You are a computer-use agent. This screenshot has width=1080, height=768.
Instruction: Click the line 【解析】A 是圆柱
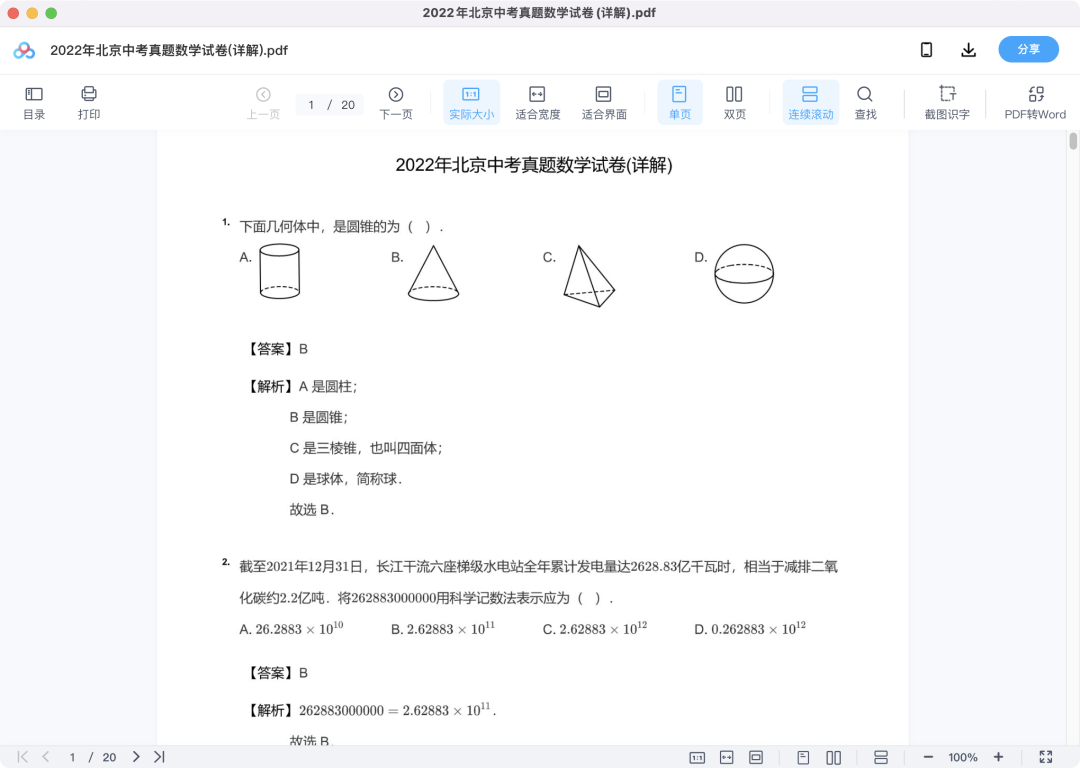coord(301,387)
